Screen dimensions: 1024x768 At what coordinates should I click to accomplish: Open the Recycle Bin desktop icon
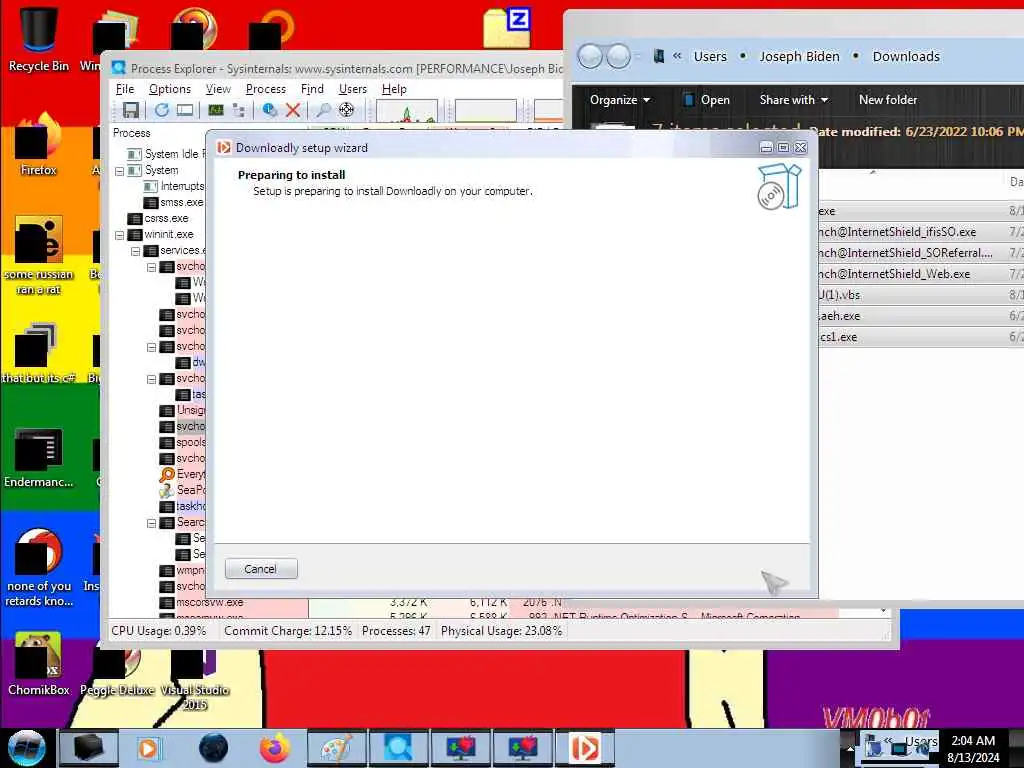click(x=39, y=39)
